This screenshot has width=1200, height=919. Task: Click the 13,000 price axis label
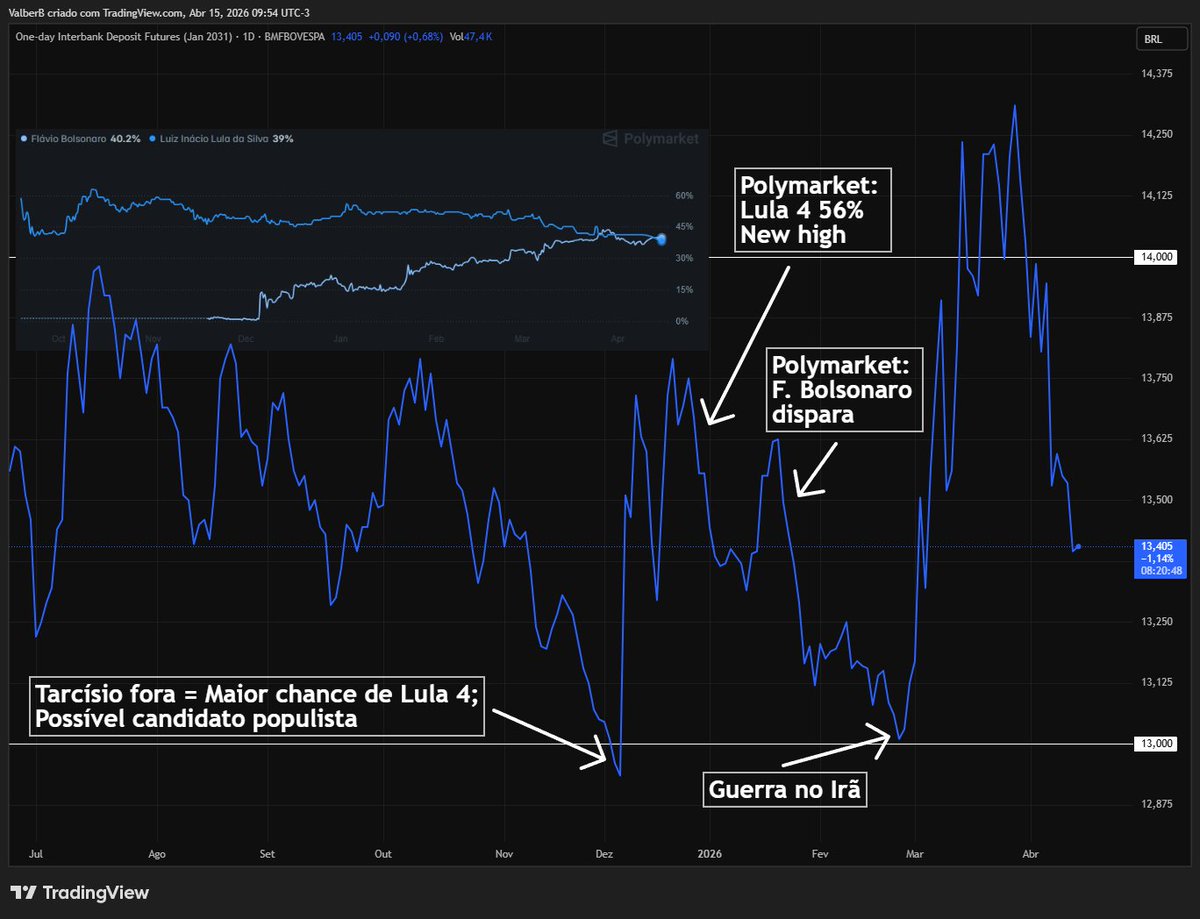1155,743
